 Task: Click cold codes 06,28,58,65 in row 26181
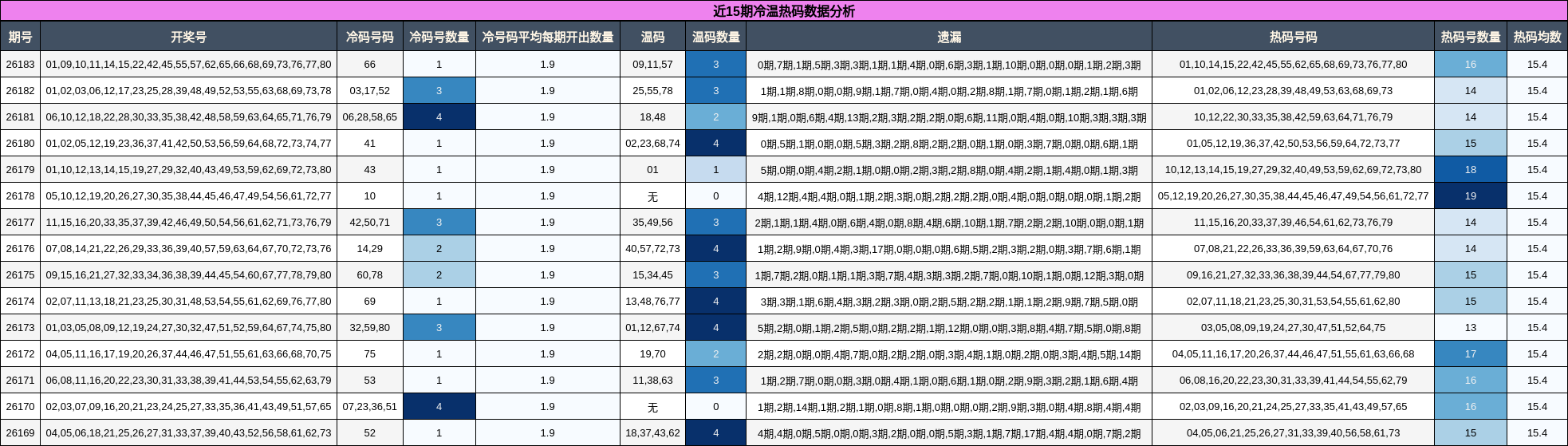369,117
